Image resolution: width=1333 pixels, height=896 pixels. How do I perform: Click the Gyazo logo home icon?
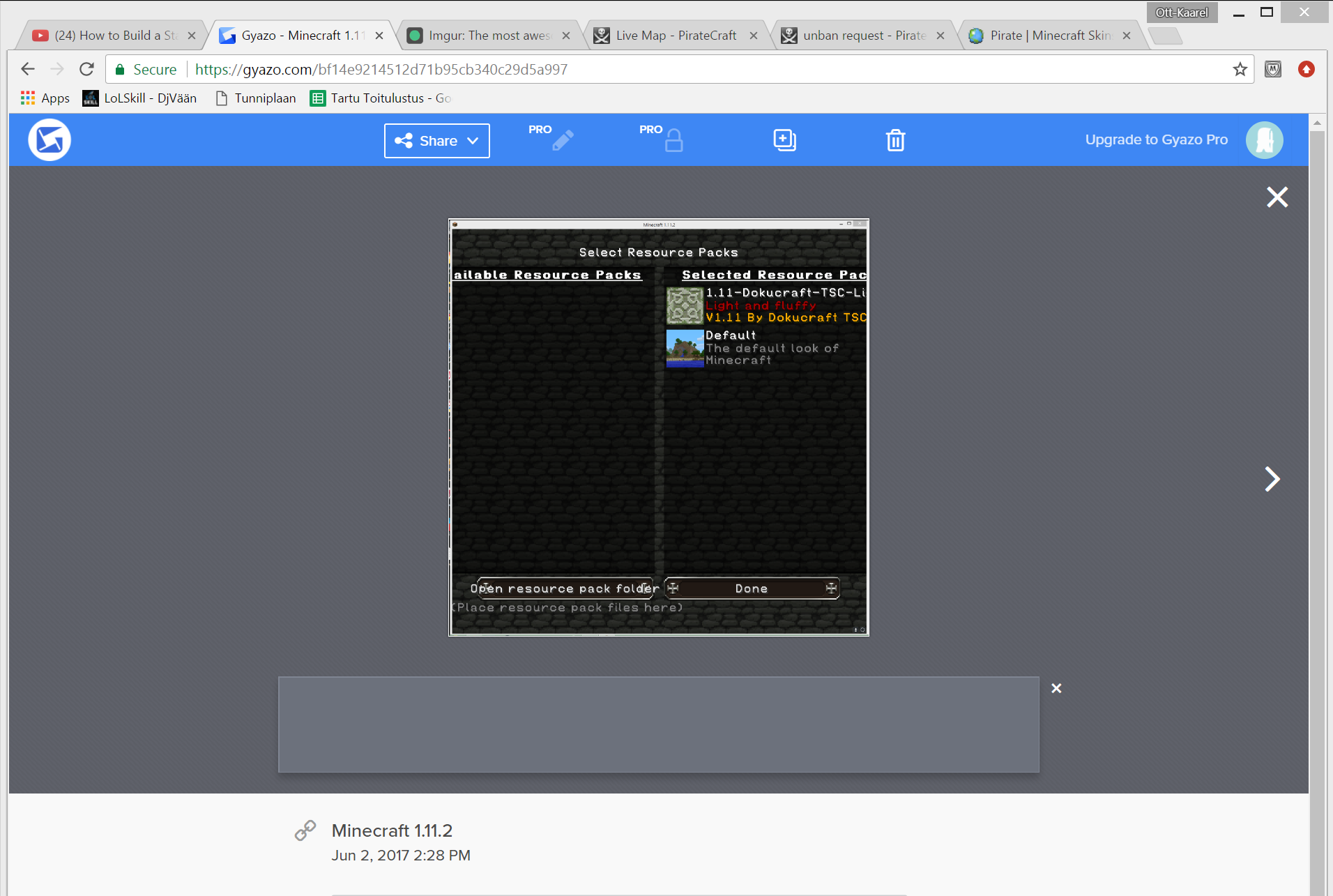click(x=49, y=140)
